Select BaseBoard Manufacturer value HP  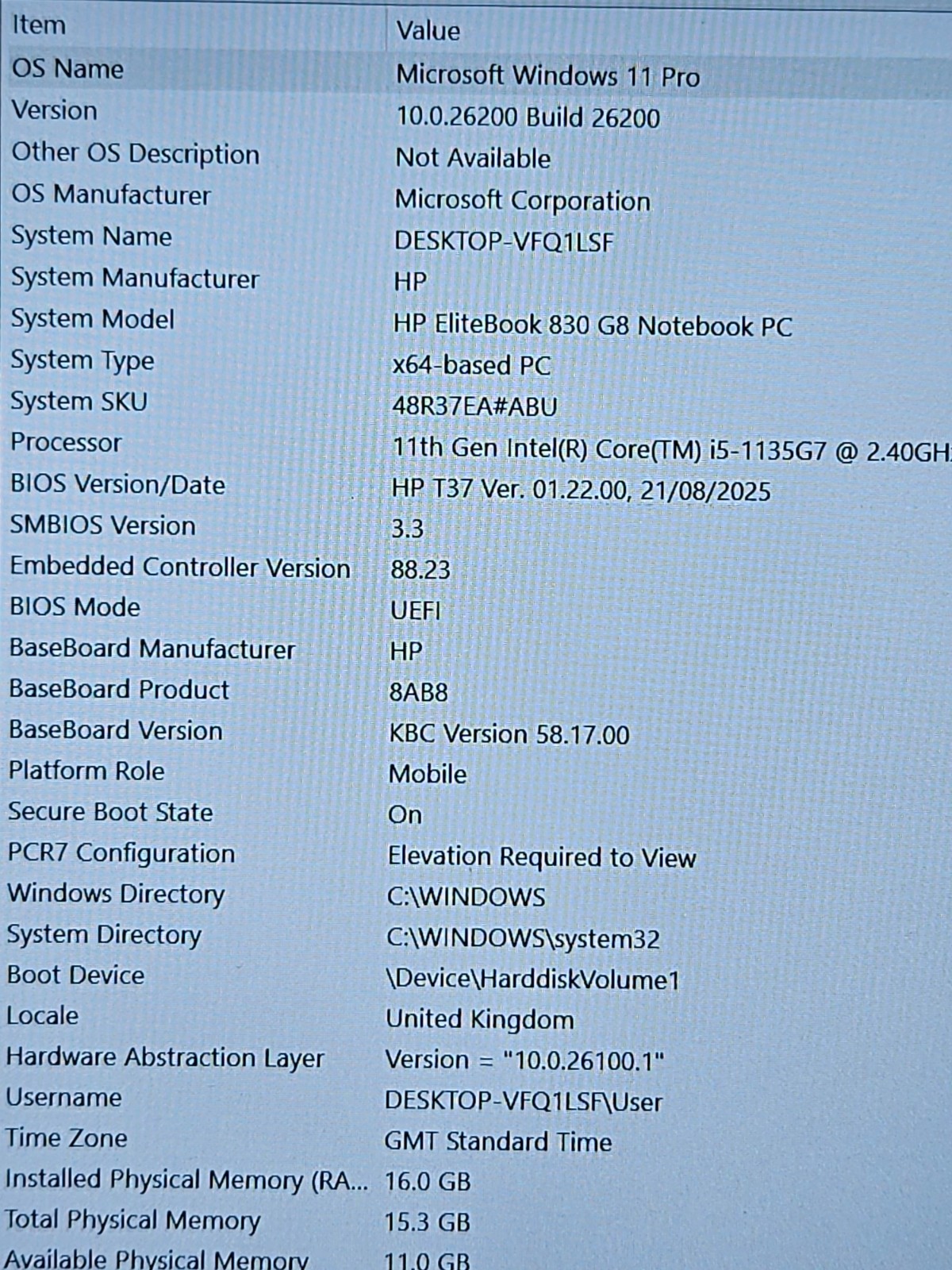pyautogui.click(x=405, y=652)
